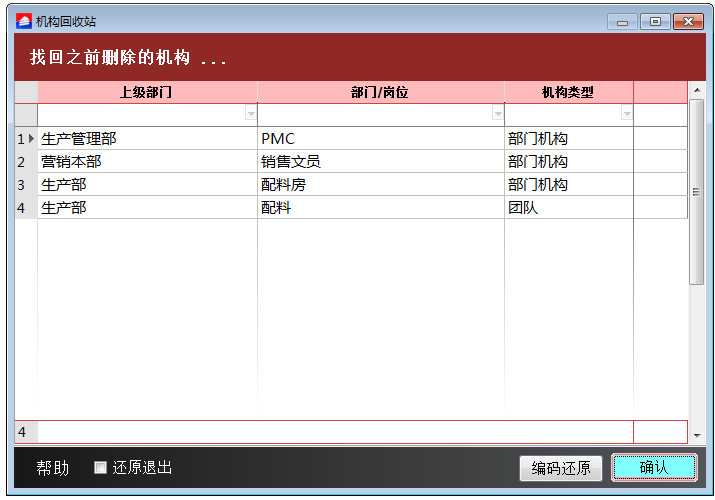Select the PMC cell

381,139
